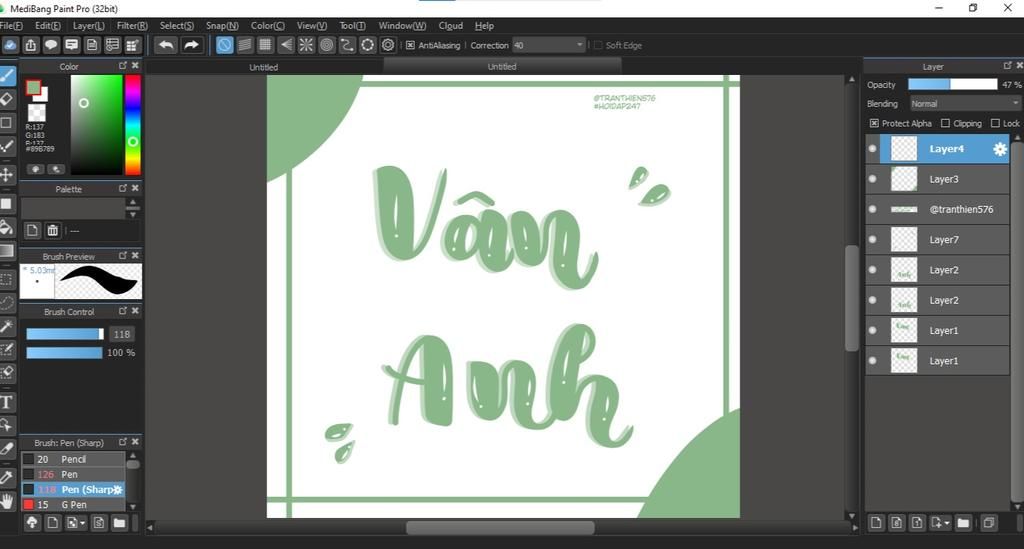Enable the radial snap icon
Viewport: 1024px width, 549px height.
pyautogui.click(x=306, y=45)
